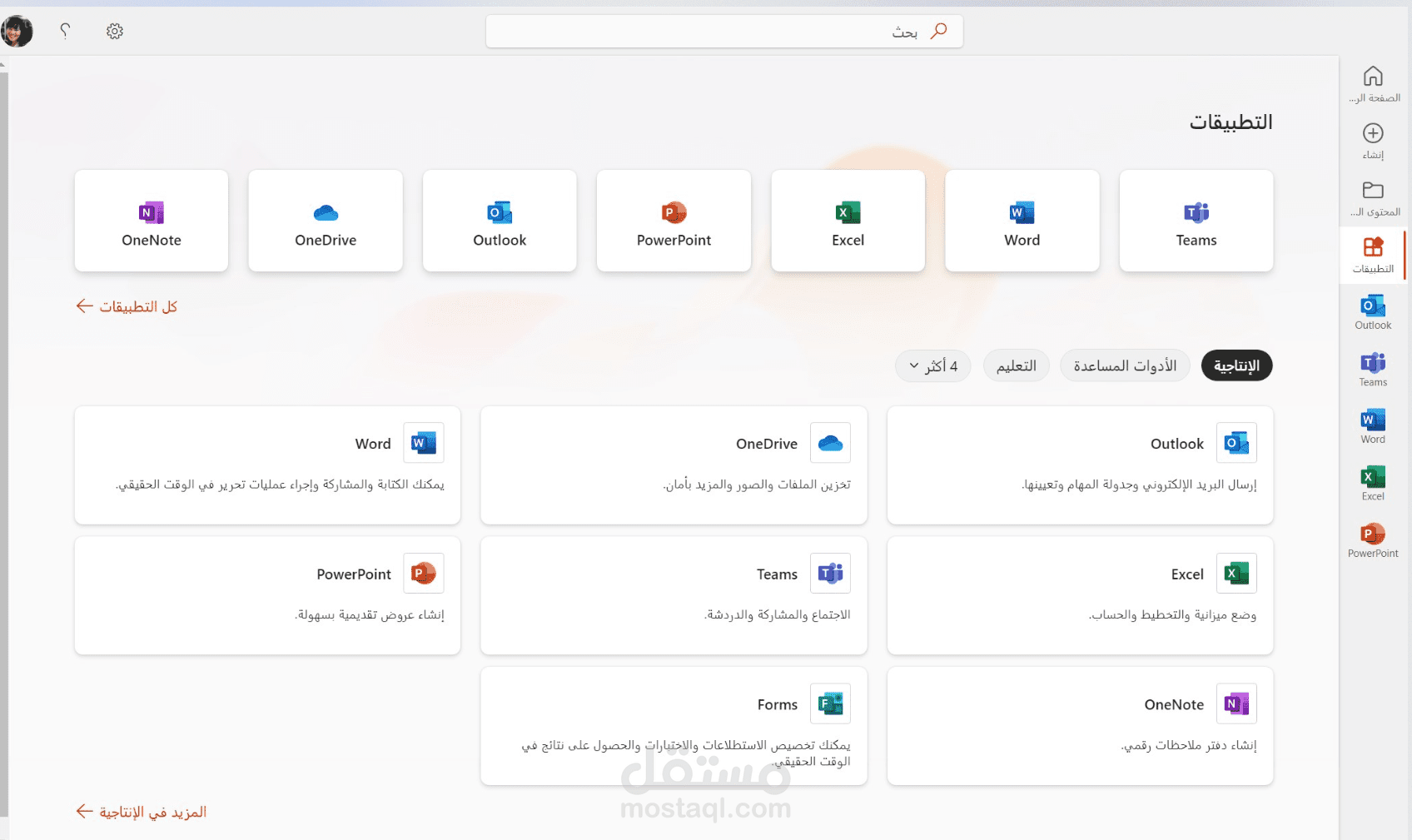The width and height of the screenshot is (1412, 840).
Task: Select the الأدوات المساعدة category tab
Action: click(x=1125, y=366)
